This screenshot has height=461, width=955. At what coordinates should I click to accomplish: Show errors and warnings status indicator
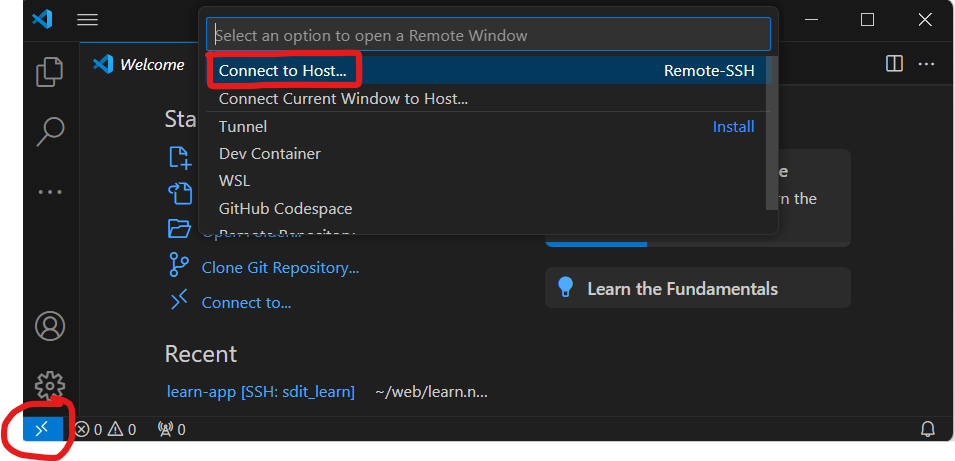(105, 430)
